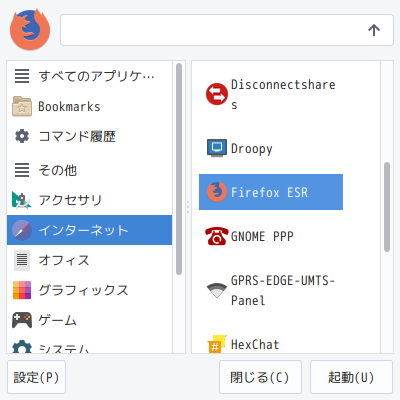Click the GPRS-EDGE-UMTS-Panel wifi icon
Screen dimensions: 400x400
217,290
